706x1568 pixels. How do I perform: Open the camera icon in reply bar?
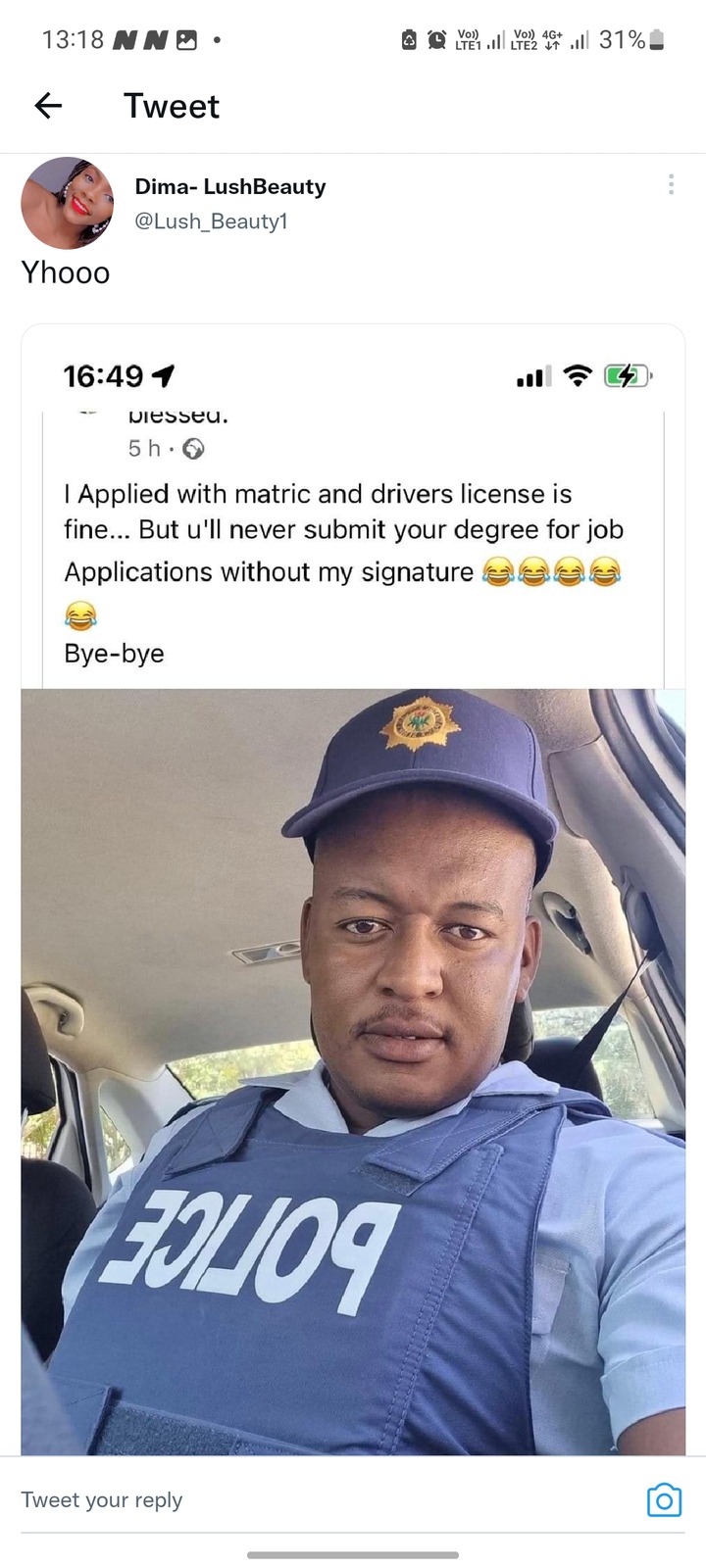tap(664, 1499)
